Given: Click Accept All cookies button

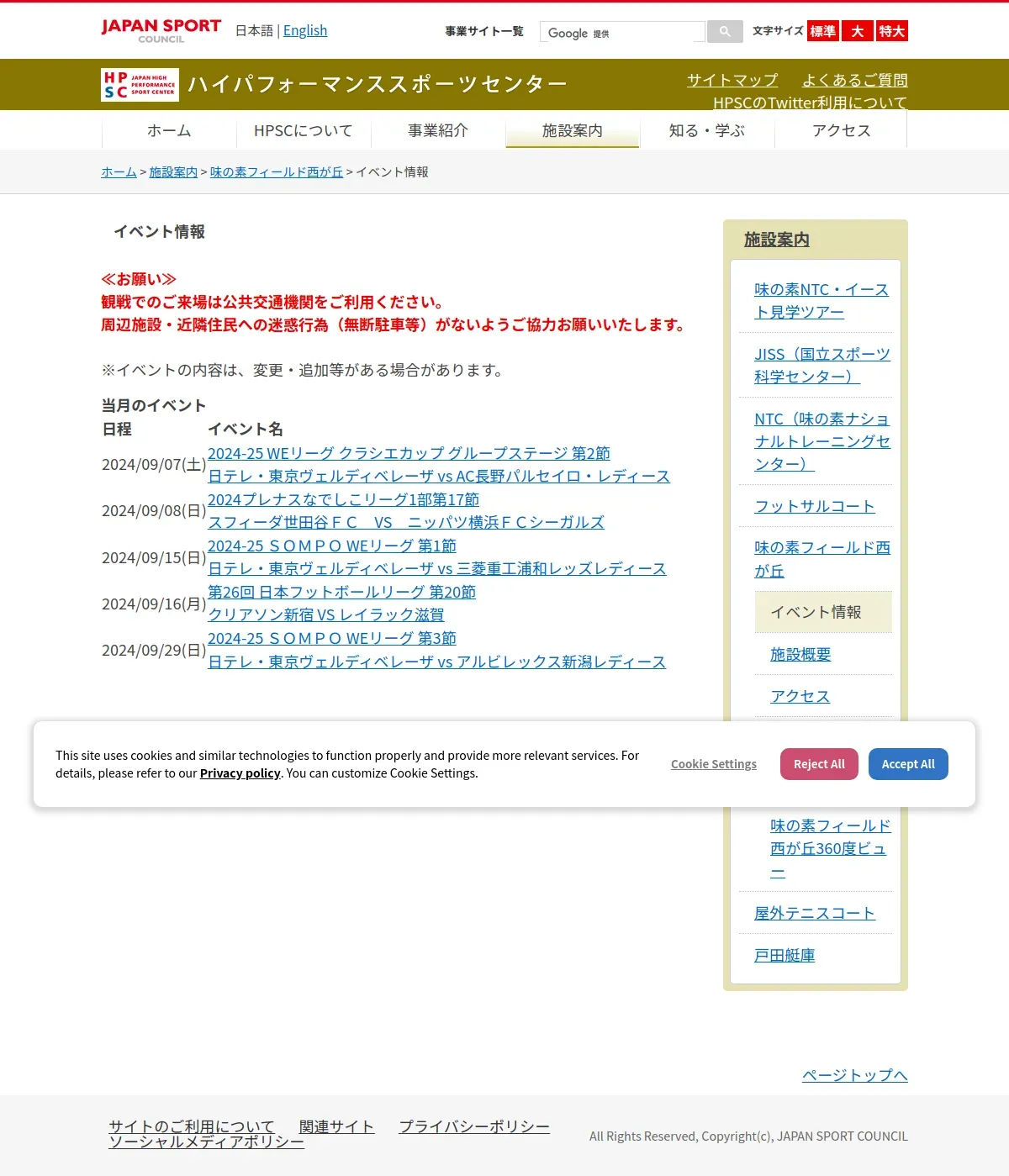Looking at the screenshot, I should [x=908, y=764].
